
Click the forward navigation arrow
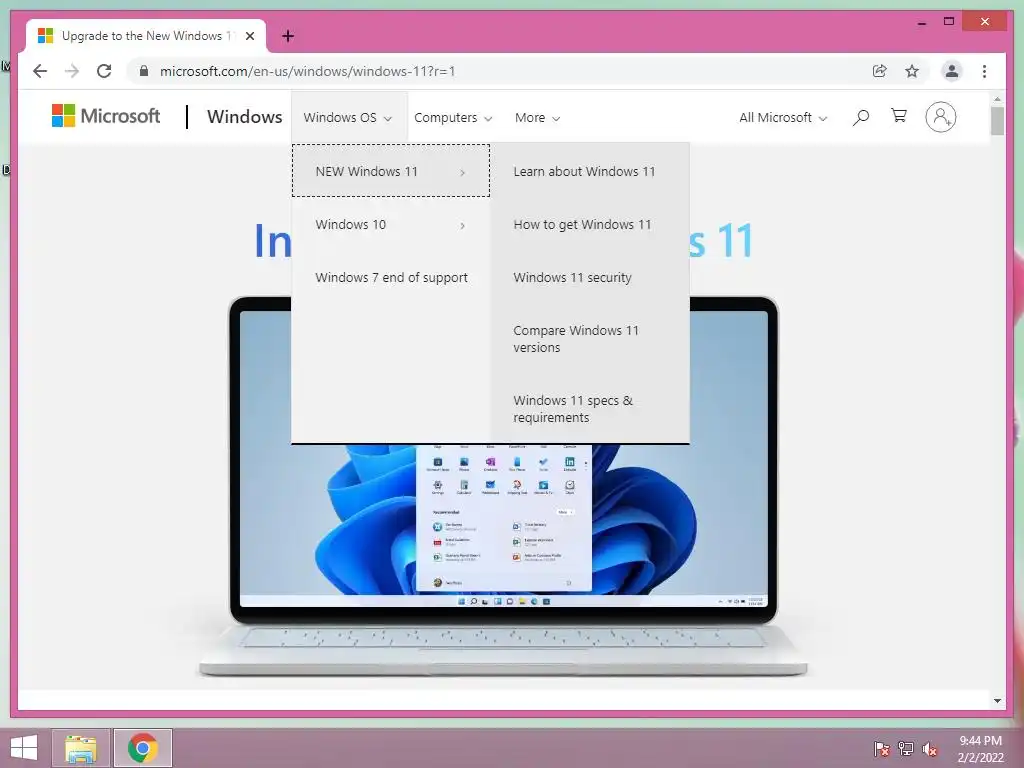pos(72,71)
